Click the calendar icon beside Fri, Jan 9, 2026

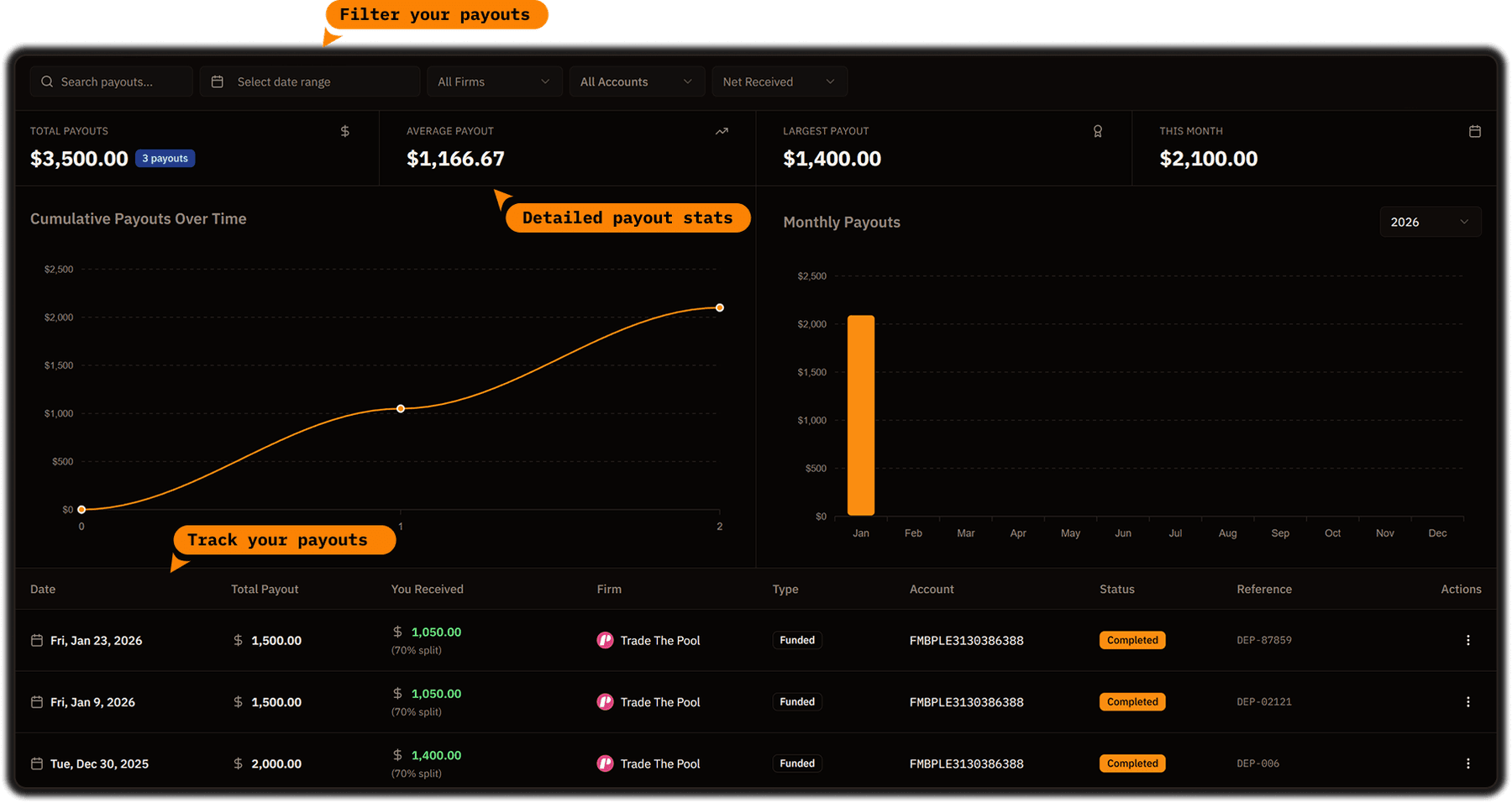point(36,701)
